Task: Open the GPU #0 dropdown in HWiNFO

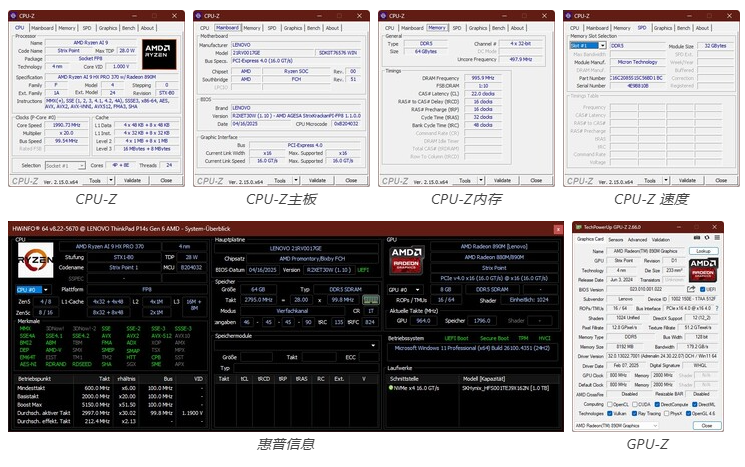Action: 403,289
